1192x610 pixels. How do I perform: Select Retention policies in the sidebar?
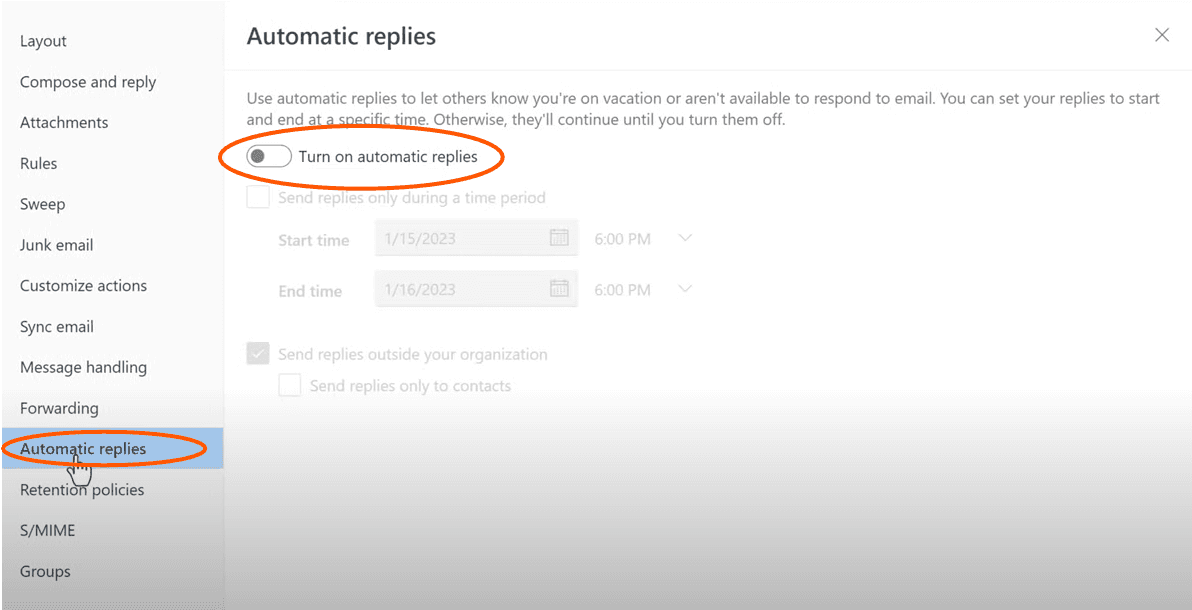pos(81,489)
